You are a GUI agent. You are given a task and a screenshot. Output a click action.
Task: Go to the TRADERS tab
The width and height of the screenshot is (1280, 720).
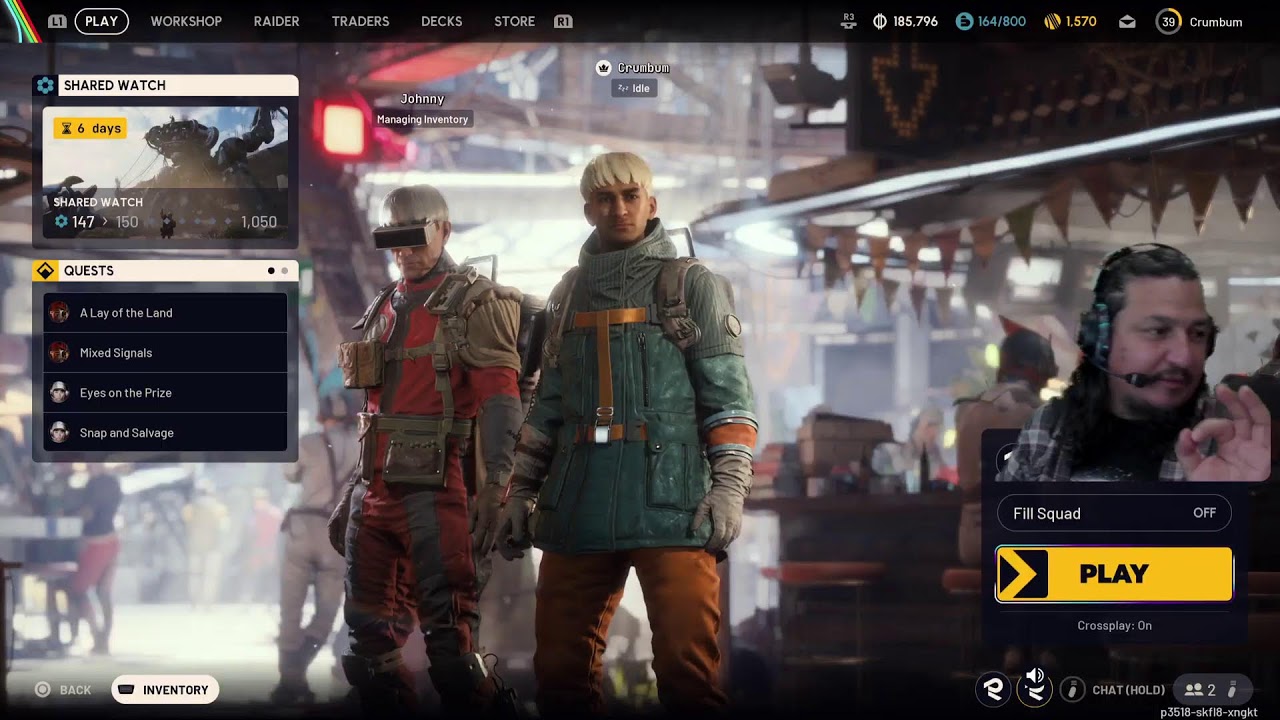[x=360, y=21]
